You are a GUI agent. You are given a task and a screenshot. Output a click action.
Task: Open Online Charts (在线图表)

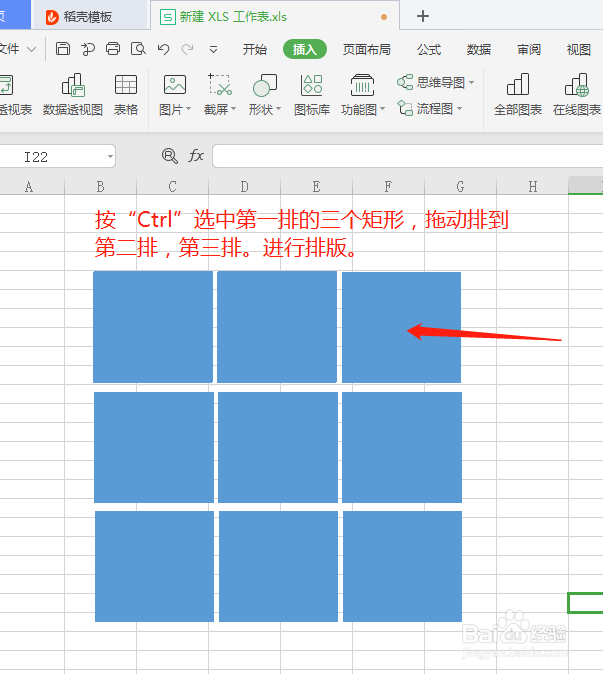tap(577, 95)
